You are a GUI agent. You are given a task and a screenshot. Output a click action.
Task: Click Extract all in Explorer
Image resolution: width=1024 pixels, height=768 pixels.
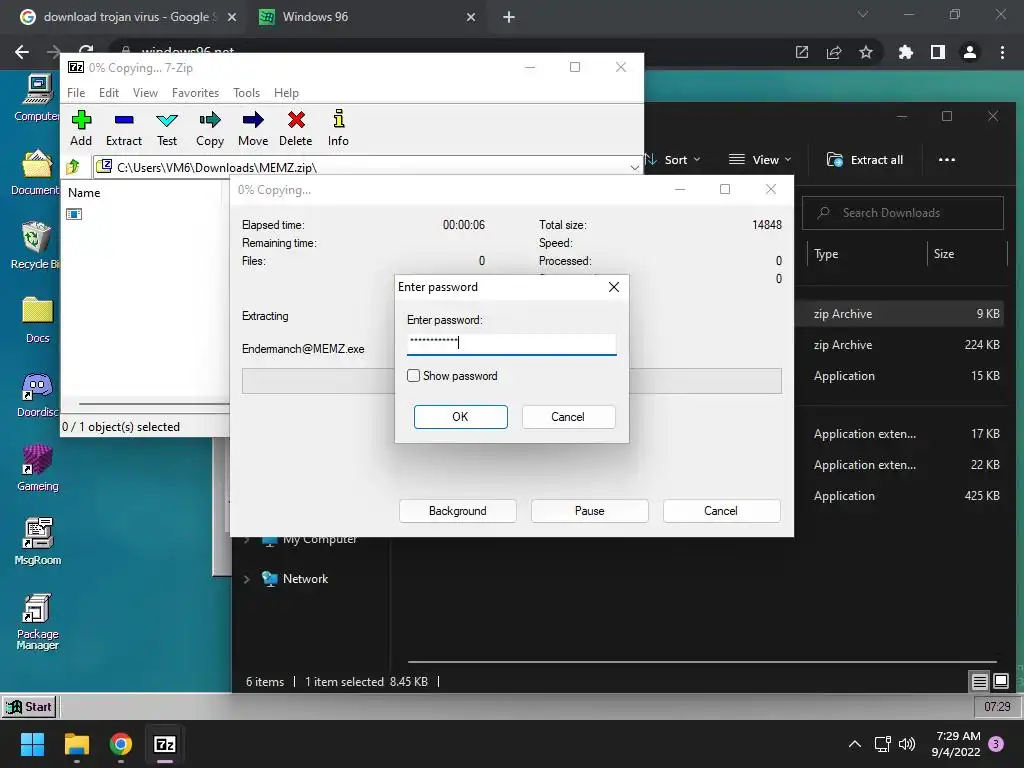coord(865,160)
